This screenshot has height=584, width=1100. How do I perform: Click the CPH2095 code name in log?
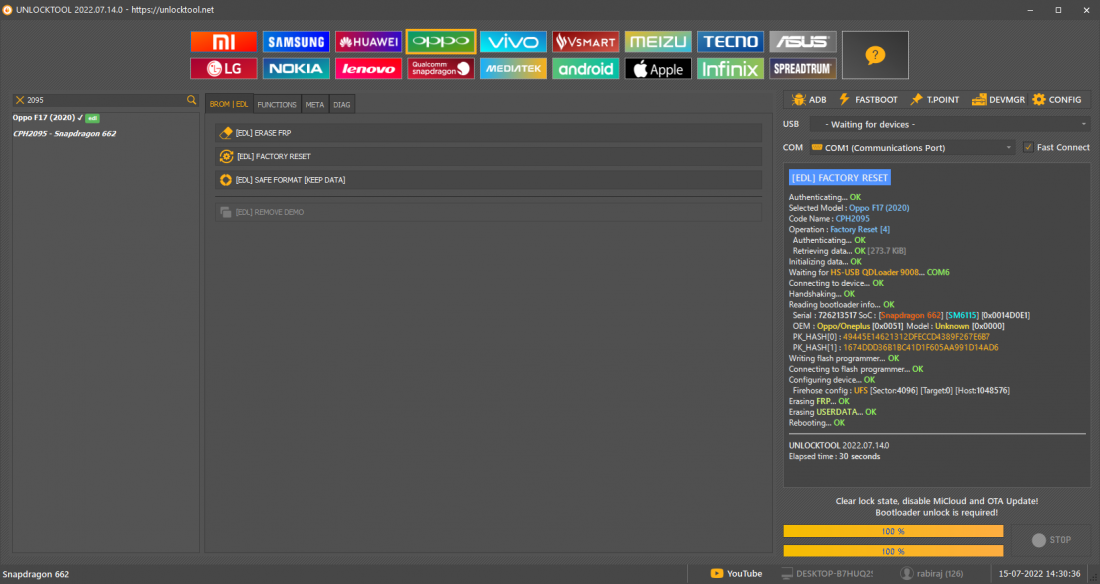(852, 218)
